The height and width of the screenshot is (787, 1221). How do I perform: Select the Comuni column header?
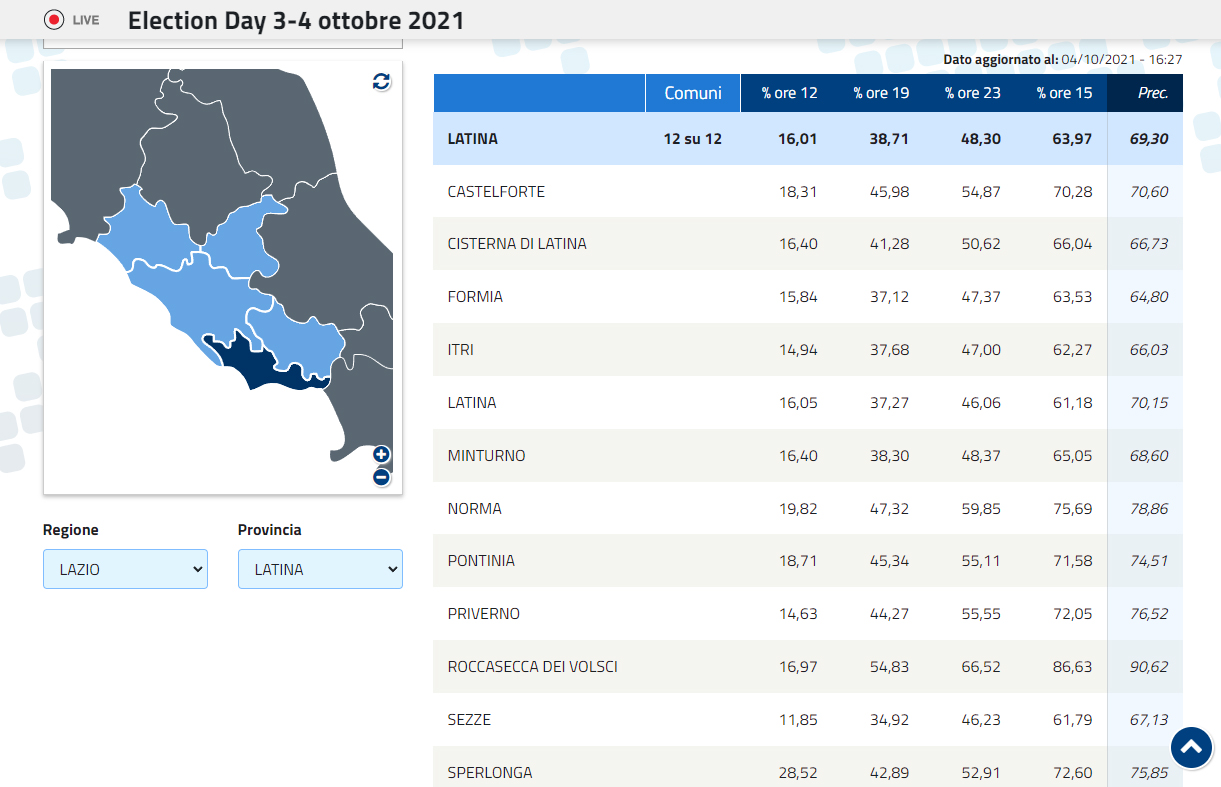tap(693, 93)
